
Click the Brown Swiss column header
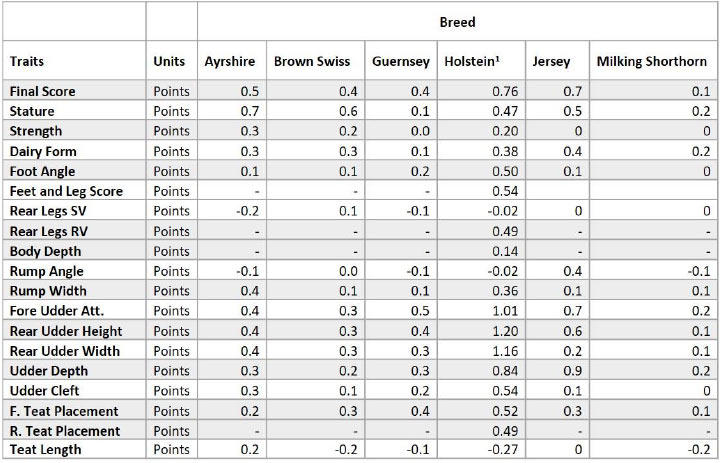point(312,61)
